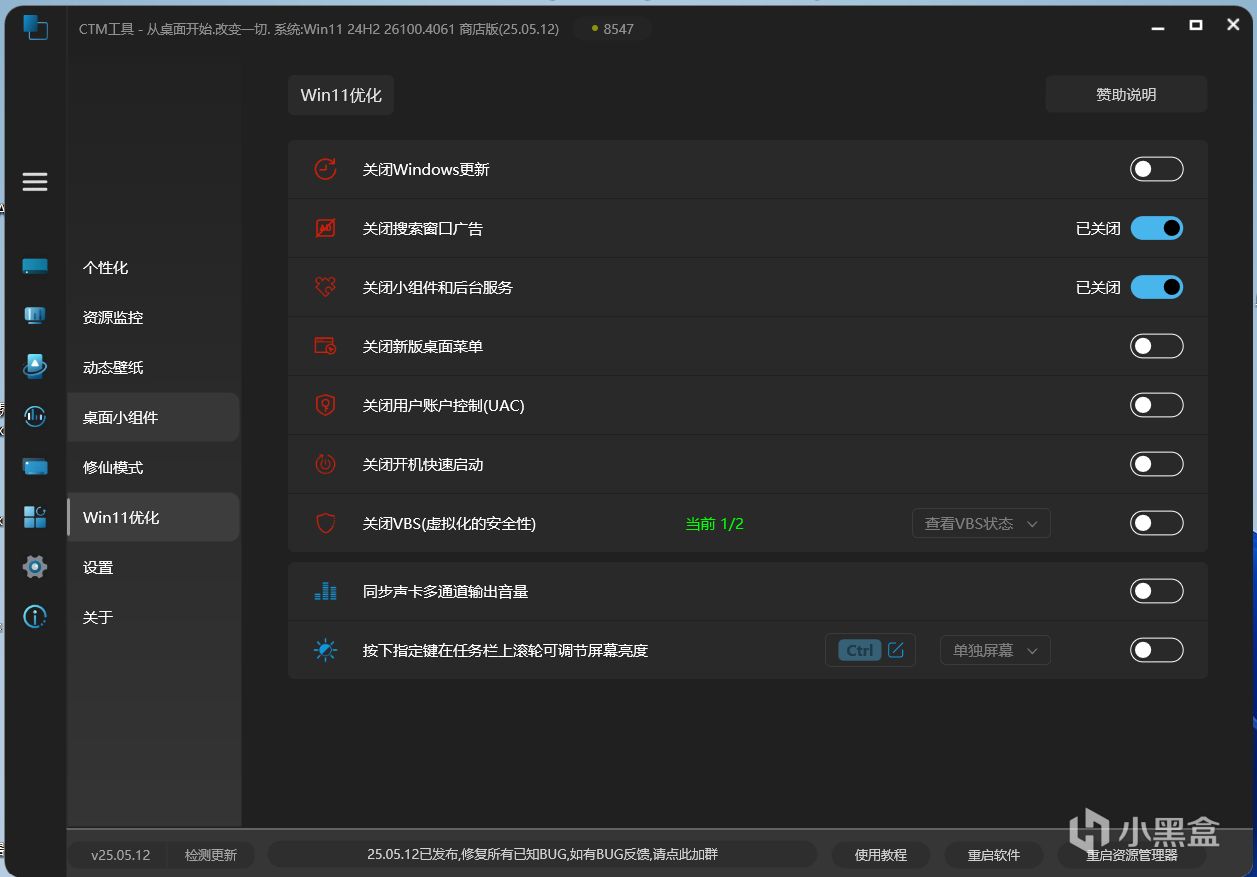Click the Ctrl hotkey badge
Image resolution: width=1257 pixels, height=877 pixels.
click(860, 650)
